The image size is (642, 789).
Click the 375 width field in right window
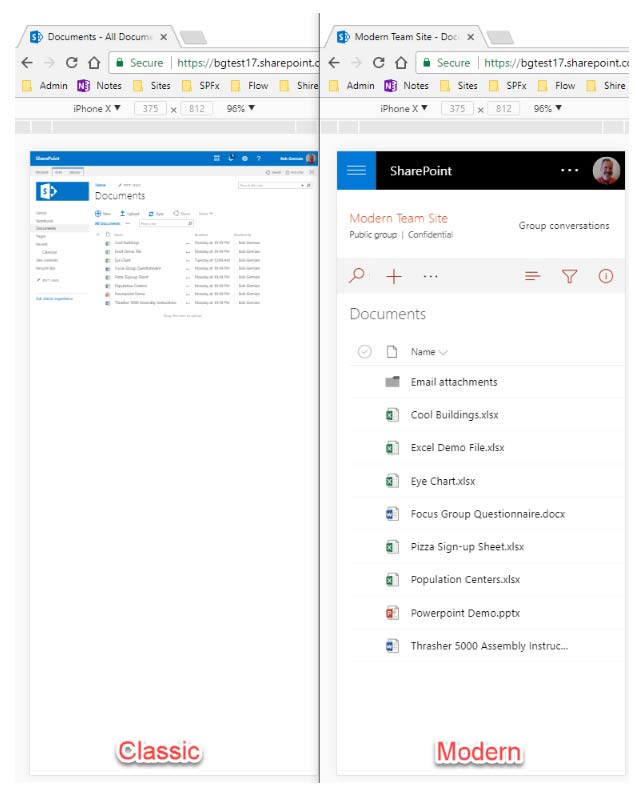coord(456,108)
